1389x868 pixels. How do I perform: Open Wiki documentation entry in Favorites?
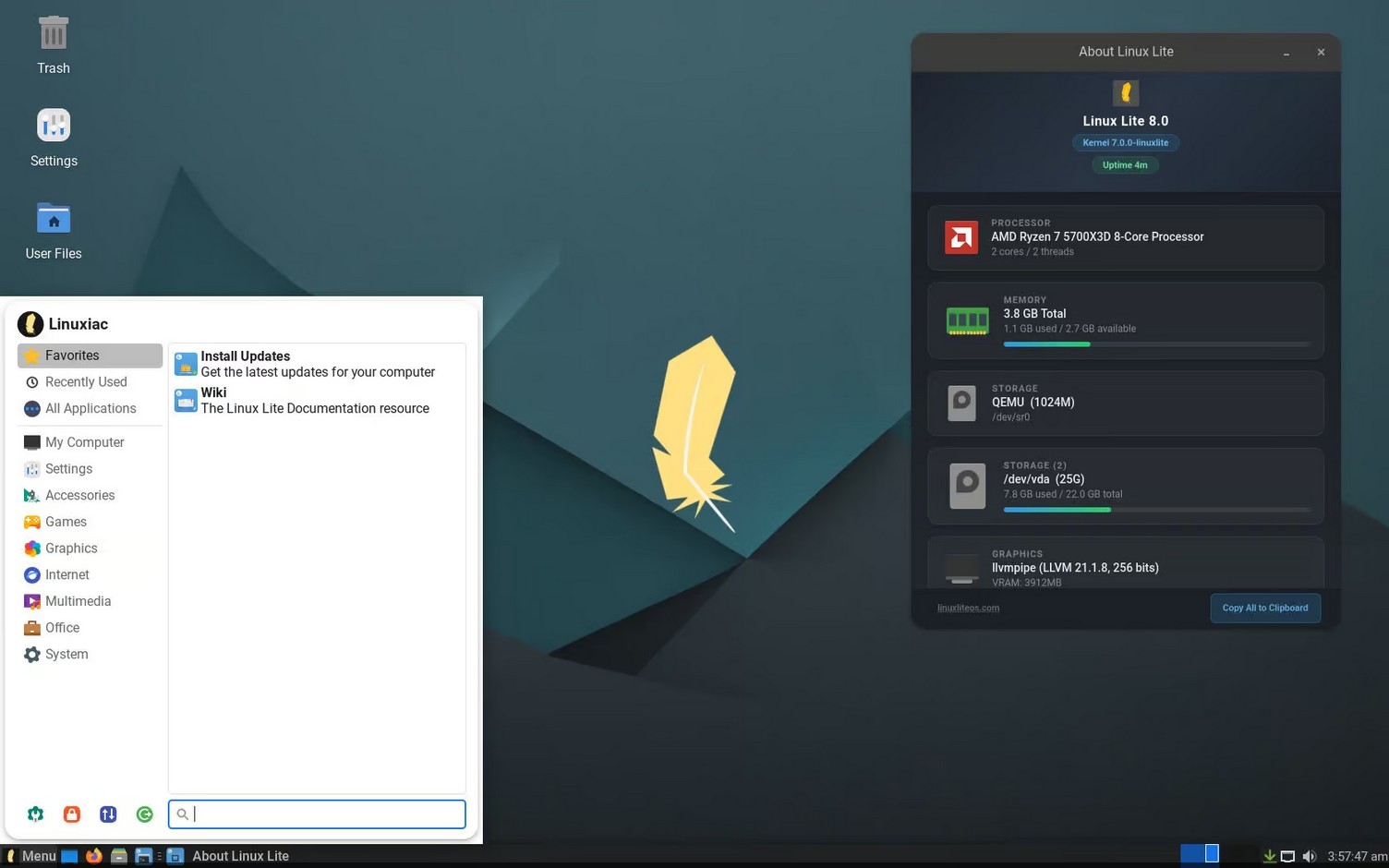click(x=317, y=400)
